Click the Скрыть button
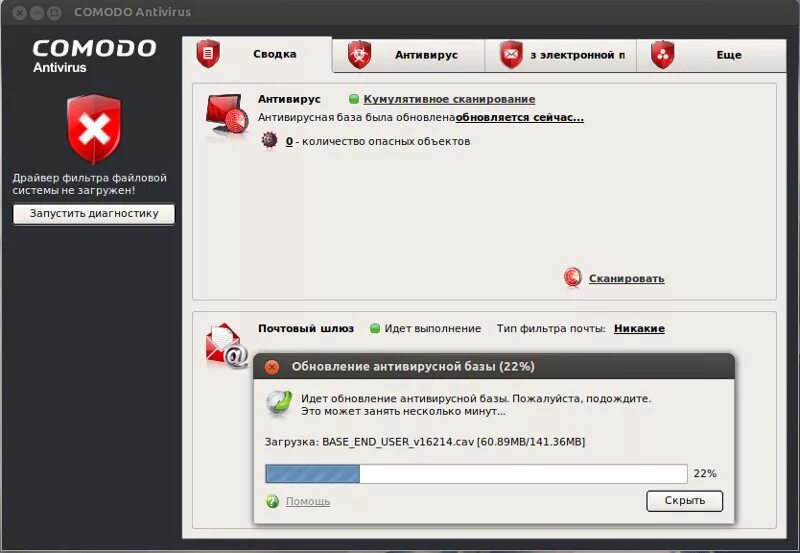 click(x=685, y=501)
